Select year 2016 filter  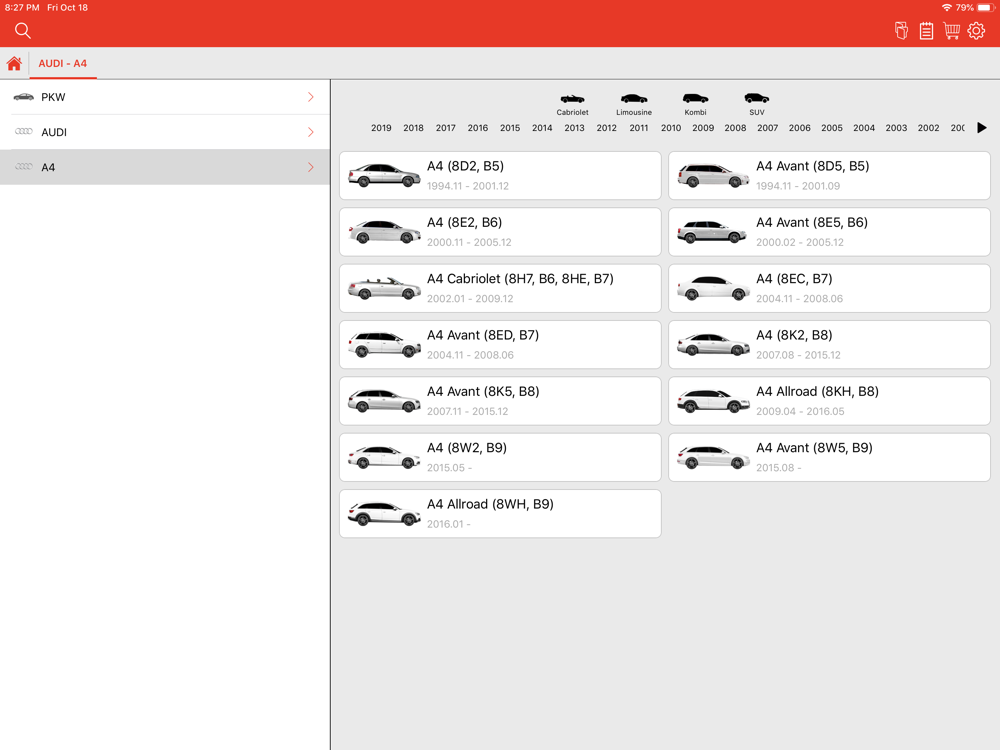478,128
